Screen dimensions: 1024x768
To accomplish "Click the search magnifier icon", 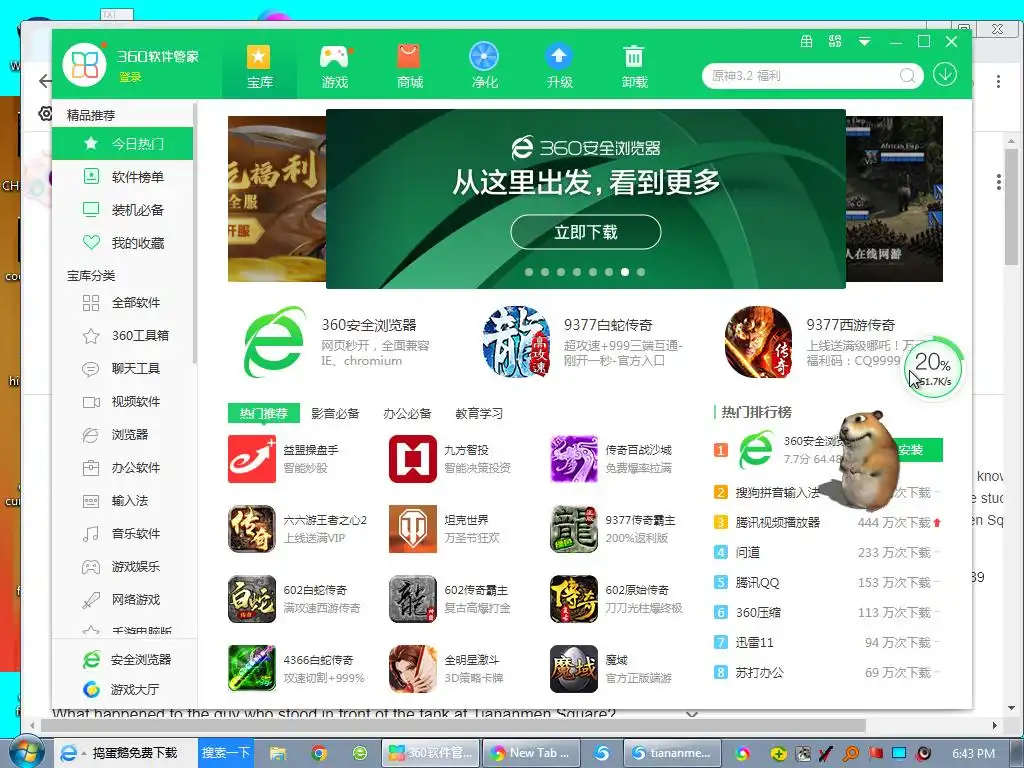I will [x=907, y=76].
